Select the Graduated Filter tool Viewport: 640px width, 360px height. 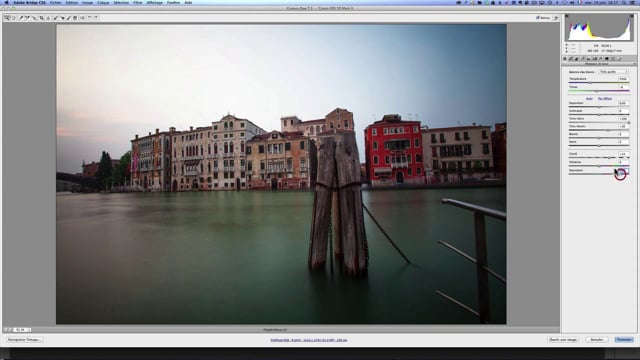point(75,18)
